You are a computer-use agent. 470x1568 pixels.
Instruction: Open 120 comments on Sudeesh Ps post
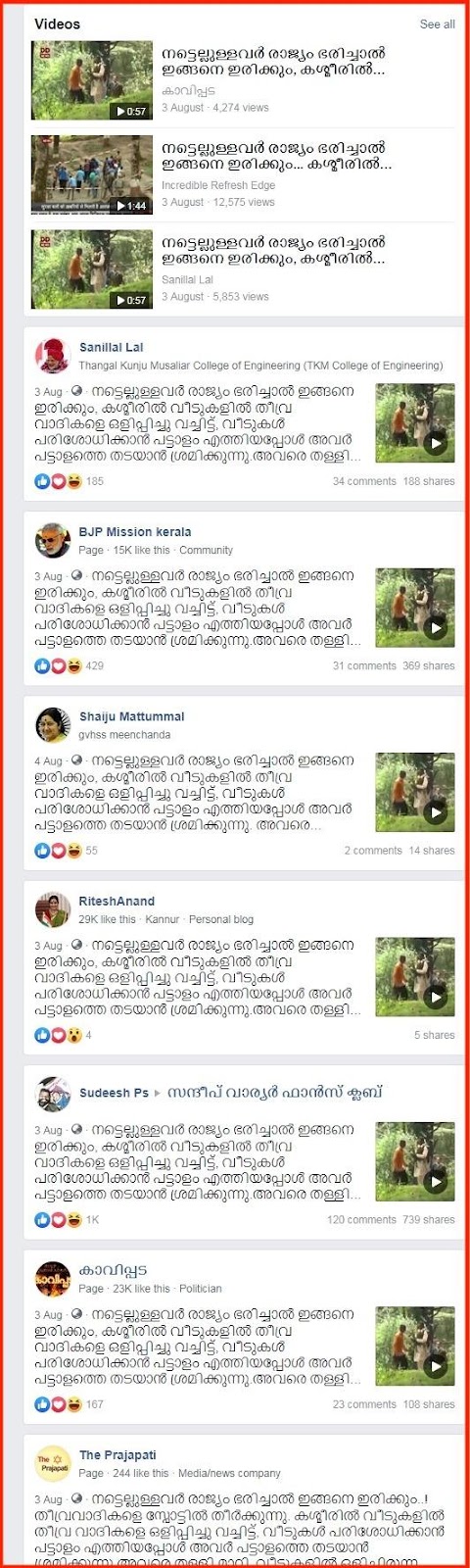[361, 1220]
